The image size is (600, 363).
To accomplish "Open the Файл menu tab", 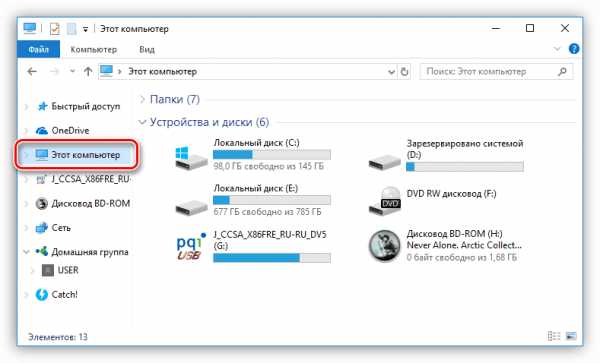I will pos(38,49).
